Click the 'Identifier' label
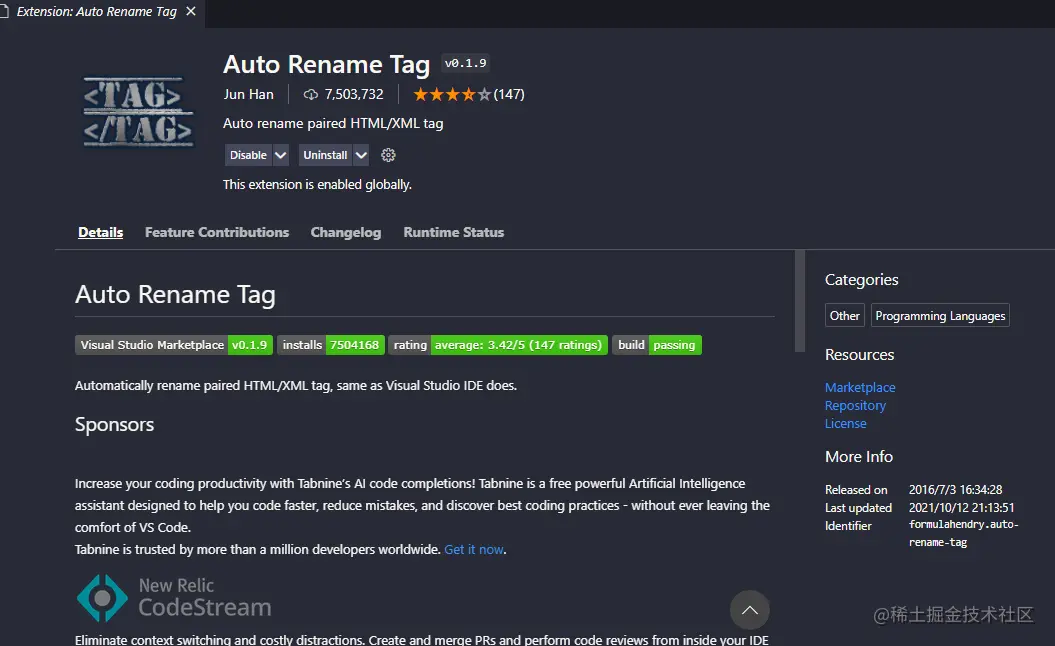This screenshot has height=646, width=1055. (x=848, y=526)
